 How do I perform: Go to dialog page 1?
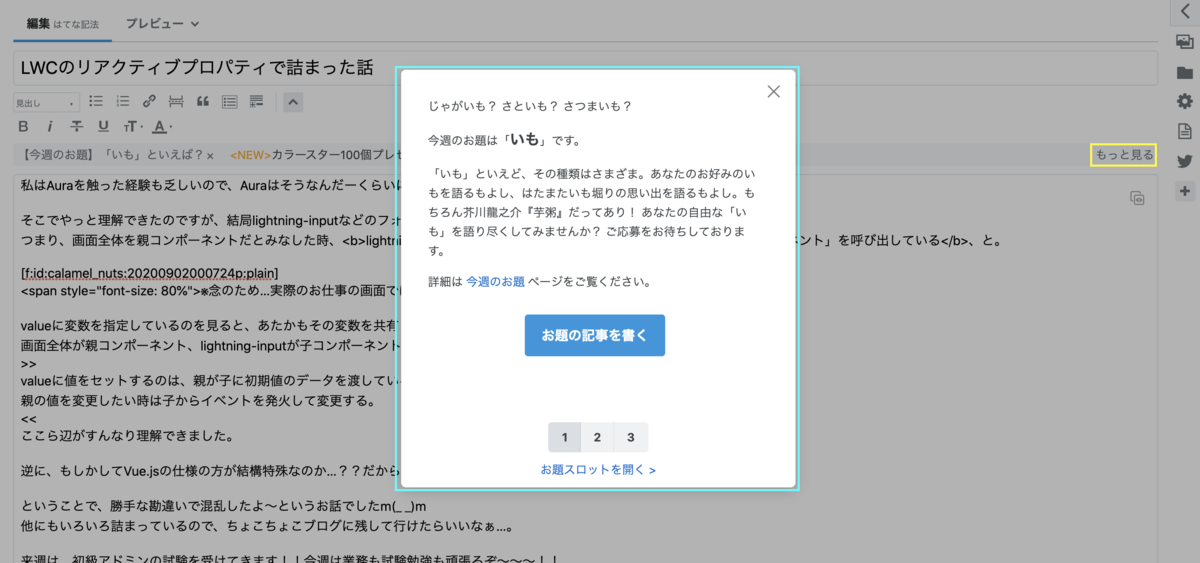click(564, 437)
